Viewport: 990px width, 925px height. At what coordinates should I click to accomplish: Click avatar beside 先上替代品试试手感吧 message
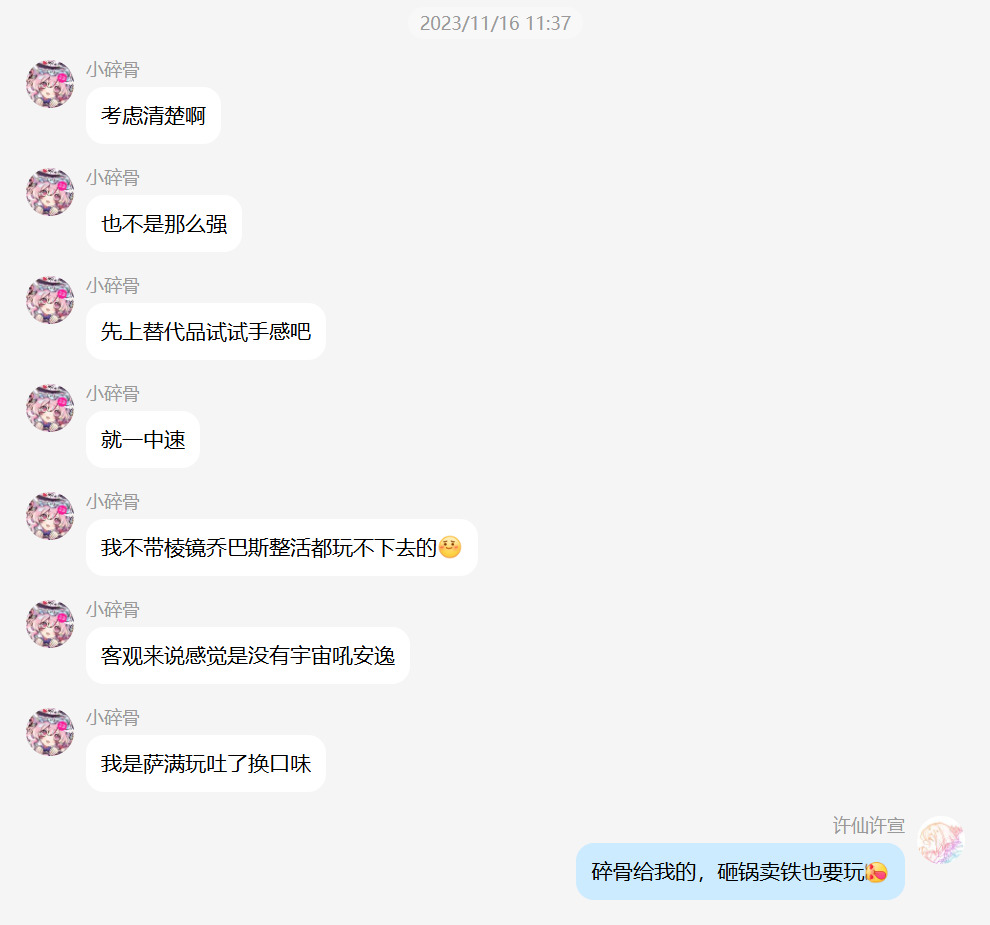point(50,300)
